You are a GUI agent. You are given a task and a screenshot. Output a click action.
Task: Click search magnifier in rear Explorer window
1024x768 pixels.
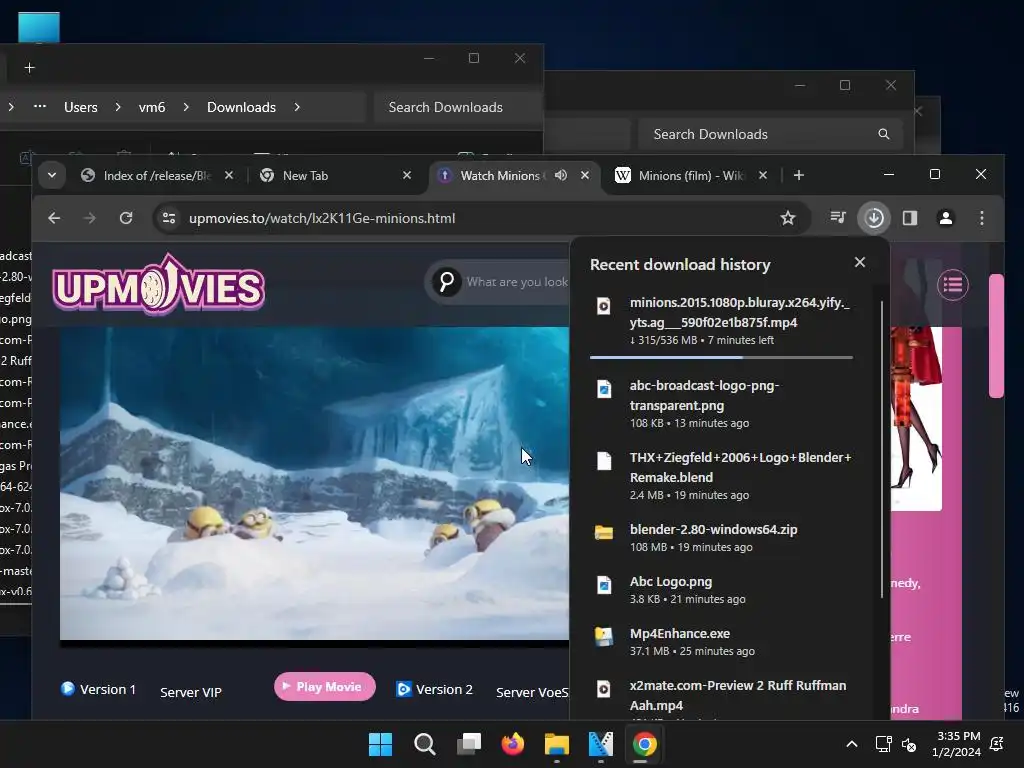(x=884, y=134)
